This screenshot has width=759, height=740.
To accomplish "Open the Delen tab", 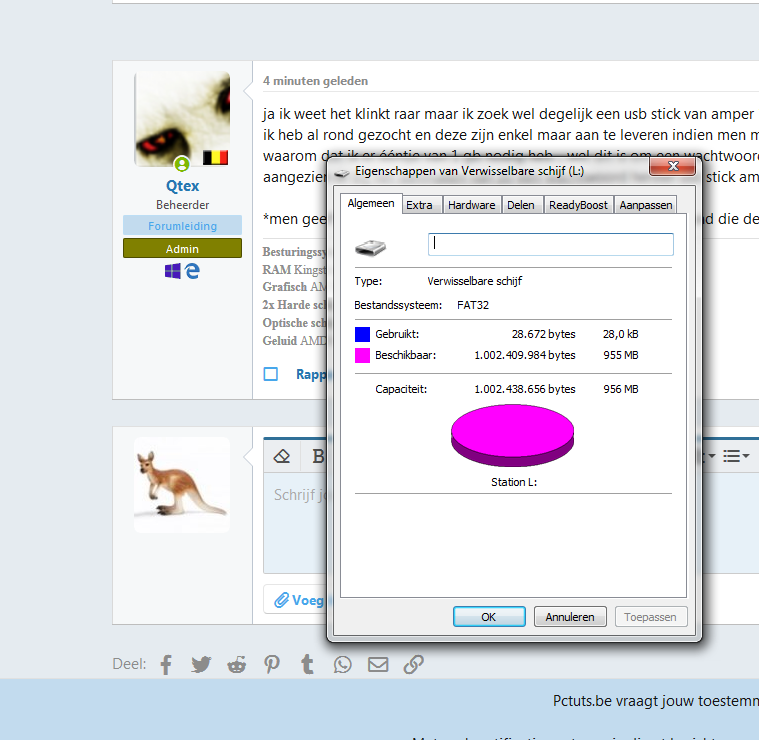I will pyautogui.click(x=521, y=205).
